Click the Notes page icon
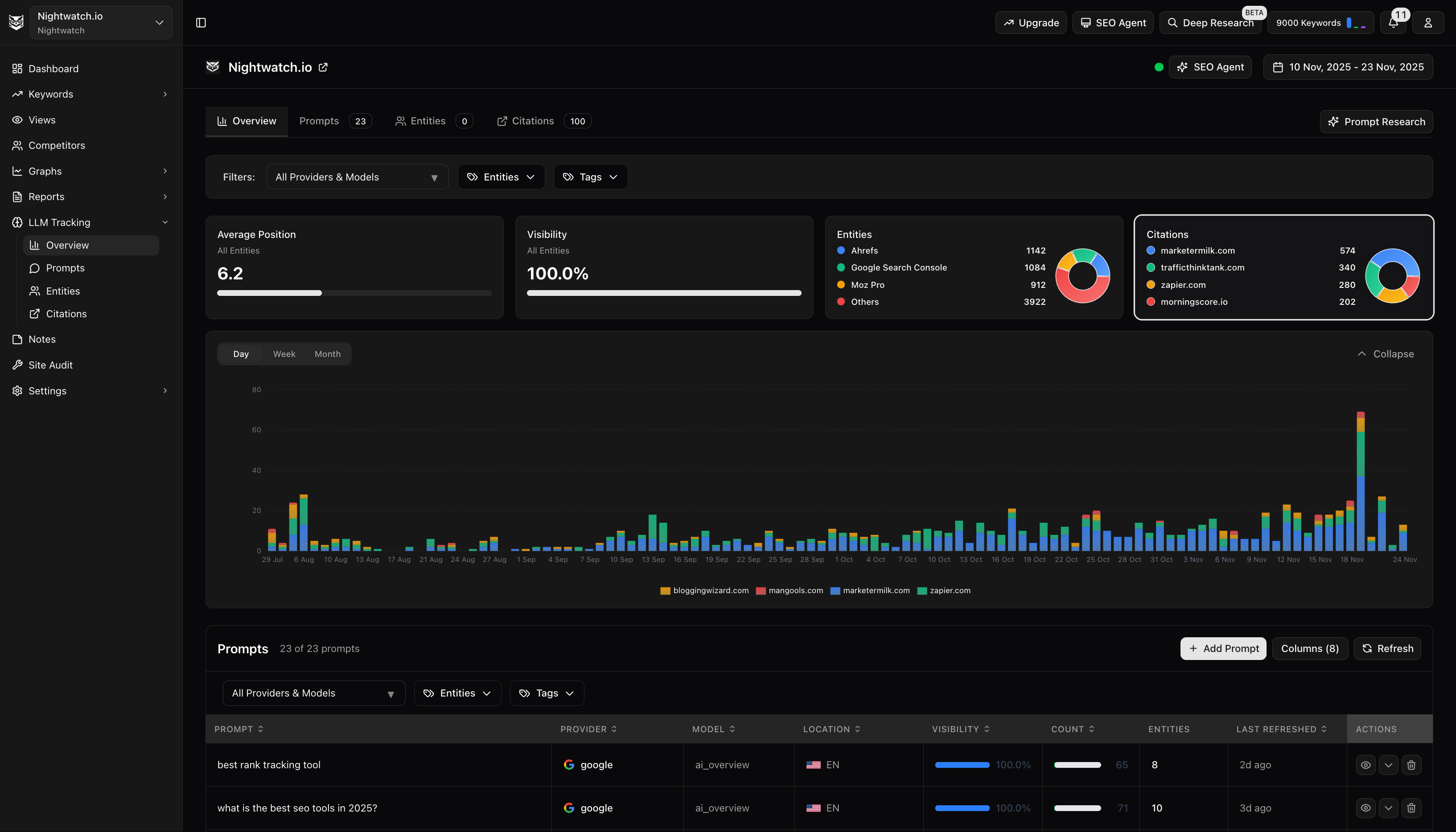 (17, 340)
